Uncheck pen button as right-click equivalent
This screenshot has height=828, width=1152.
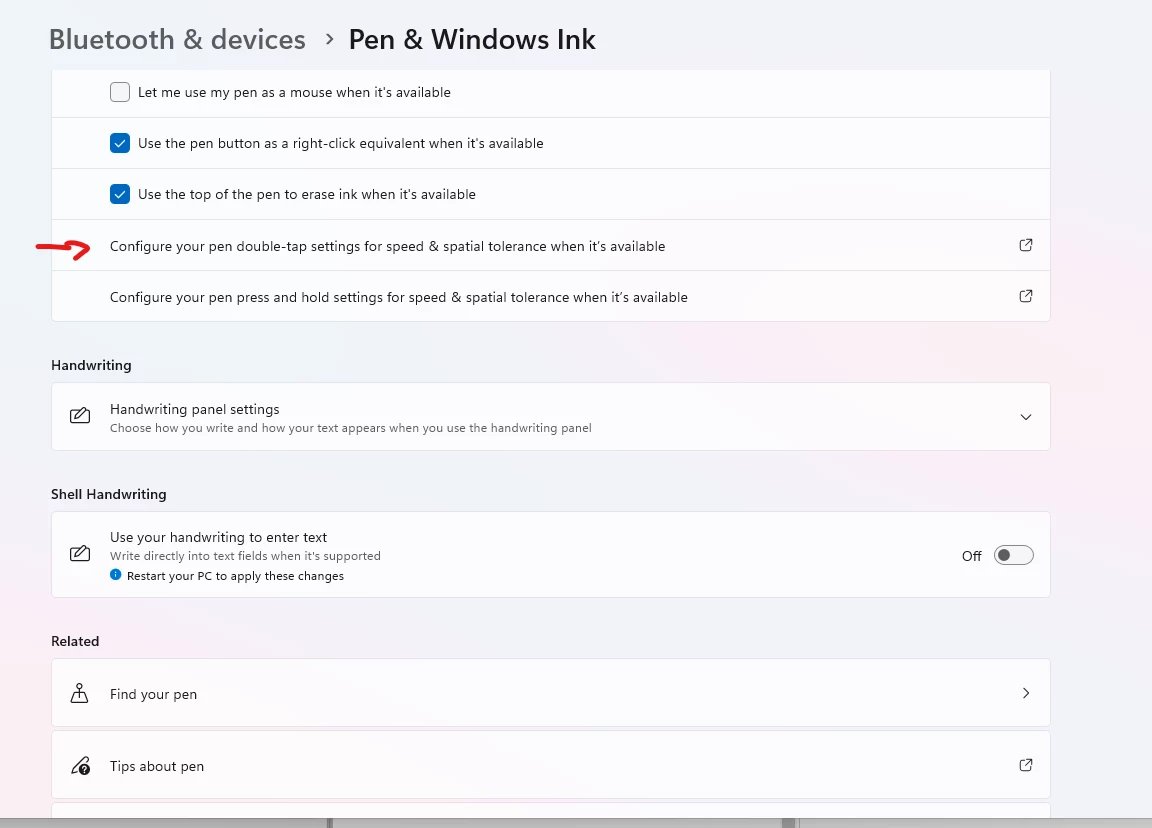click(x=120, y=143)
